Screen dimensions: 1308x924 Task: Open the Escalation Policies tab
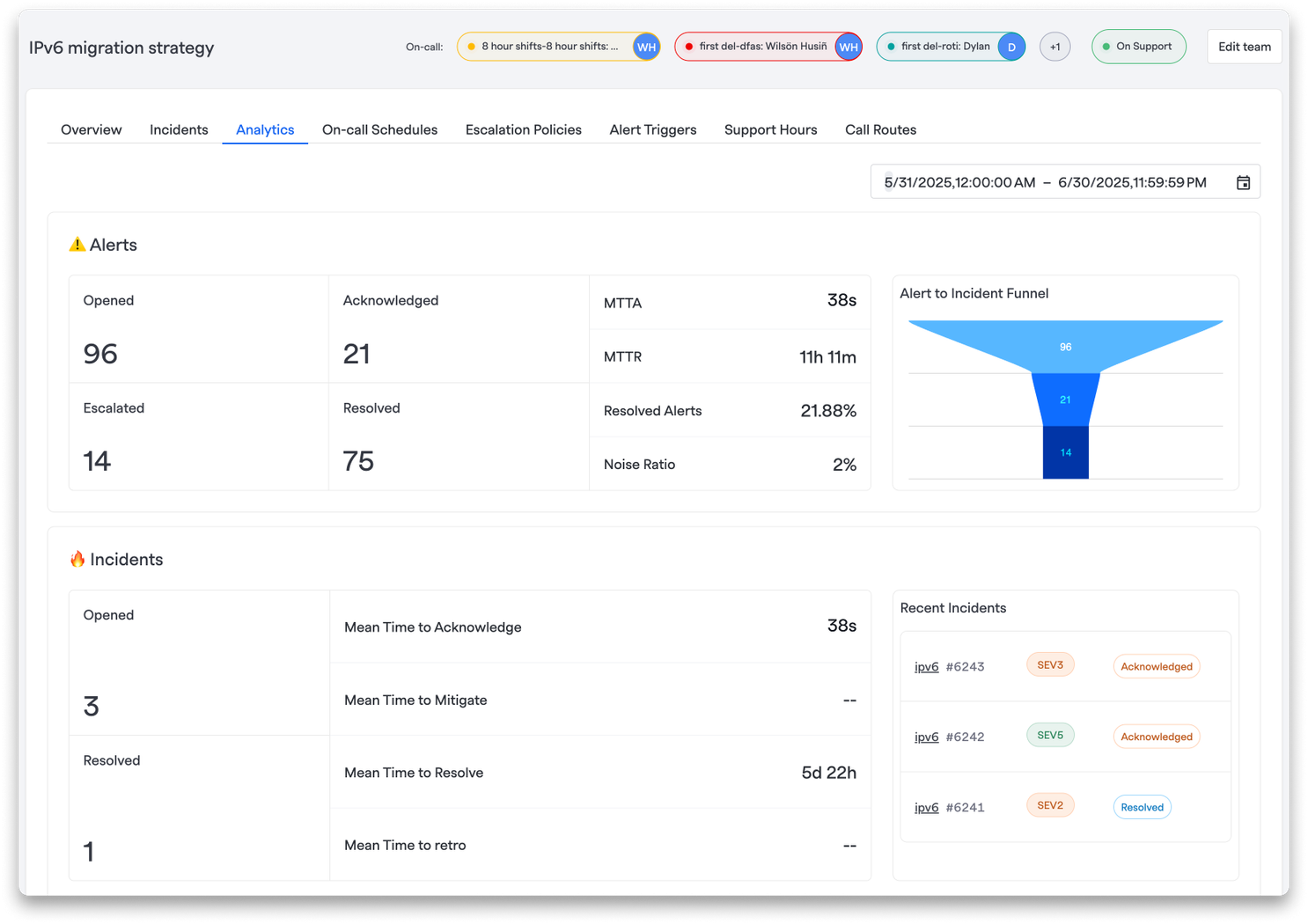[524, 129]
